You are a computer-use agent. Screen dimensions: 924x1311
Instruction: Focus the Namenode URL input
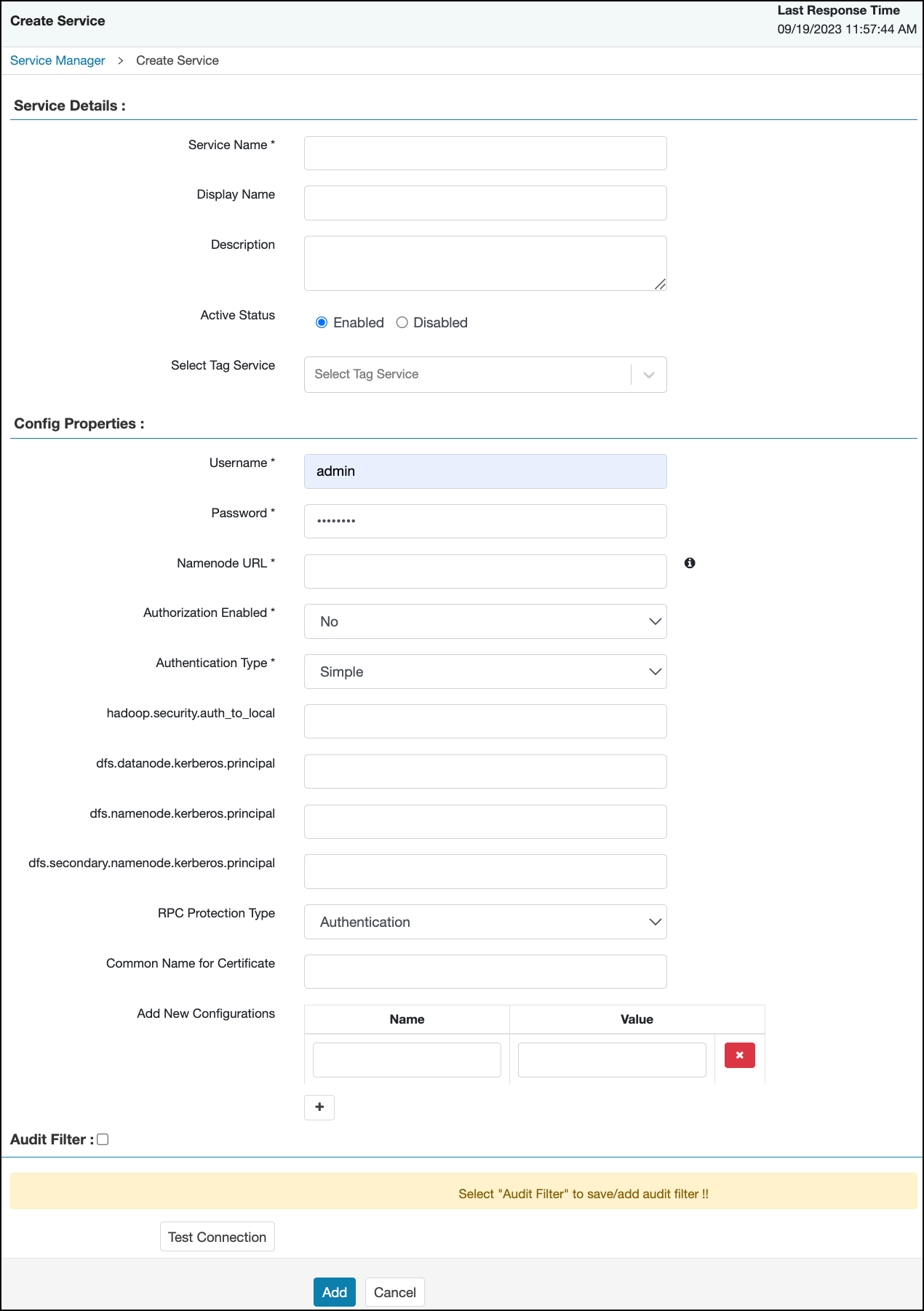pyautogui.click(x=485, y=571)
